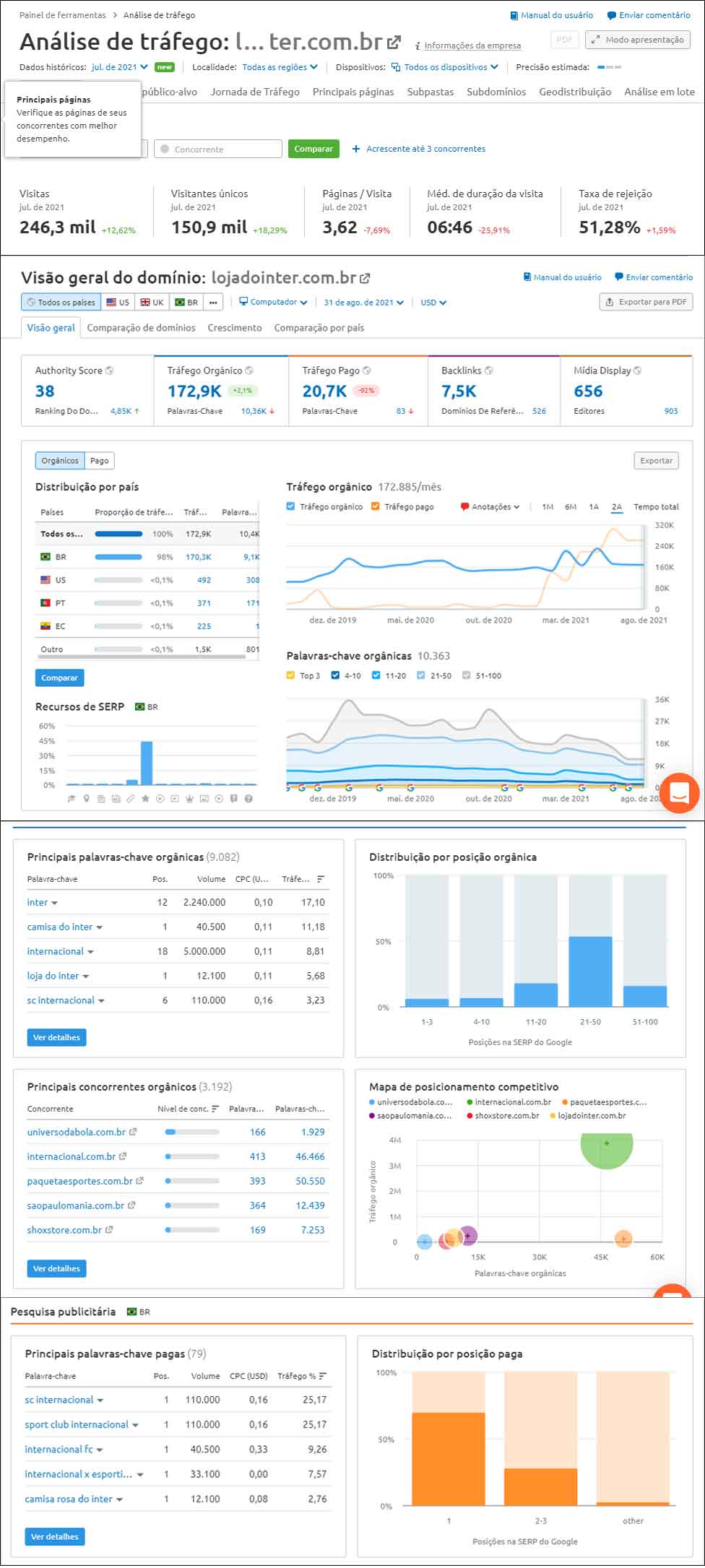Click the info icon beside Authority Score
Viewport: 705px width, 1568px height.
coord(110,371)
